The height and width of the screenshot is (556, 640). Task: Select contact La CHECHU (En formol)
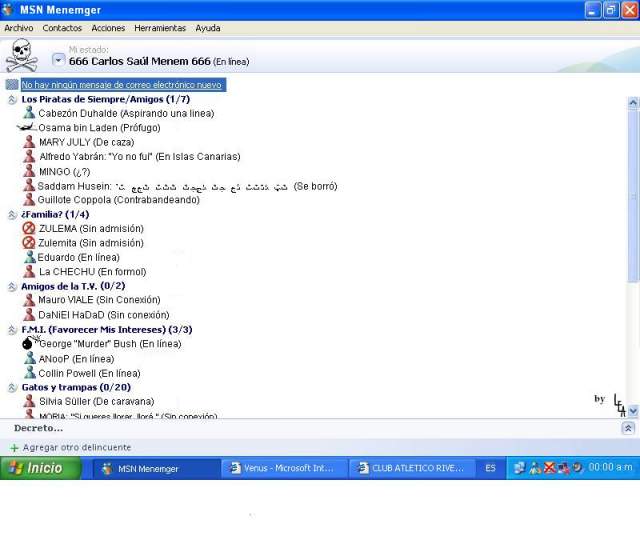pos(93,271)
